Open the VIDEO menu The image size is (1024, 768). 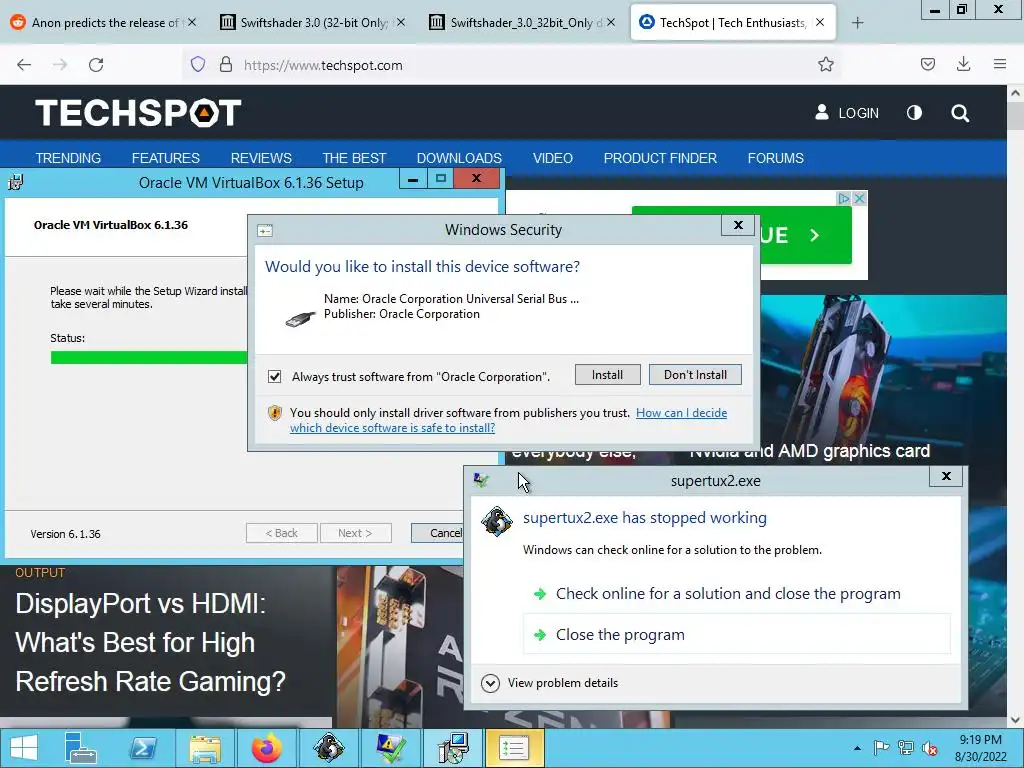(552, 158)
